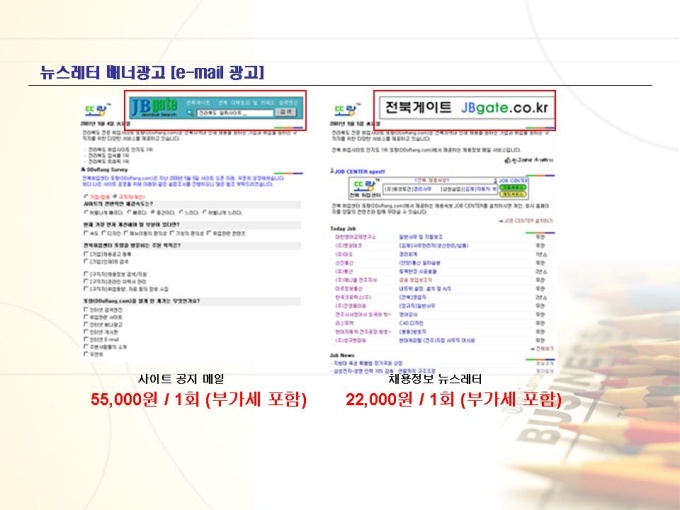
Task: Click the magnifier icon in the JBgate banner
Action: (190, 112)
